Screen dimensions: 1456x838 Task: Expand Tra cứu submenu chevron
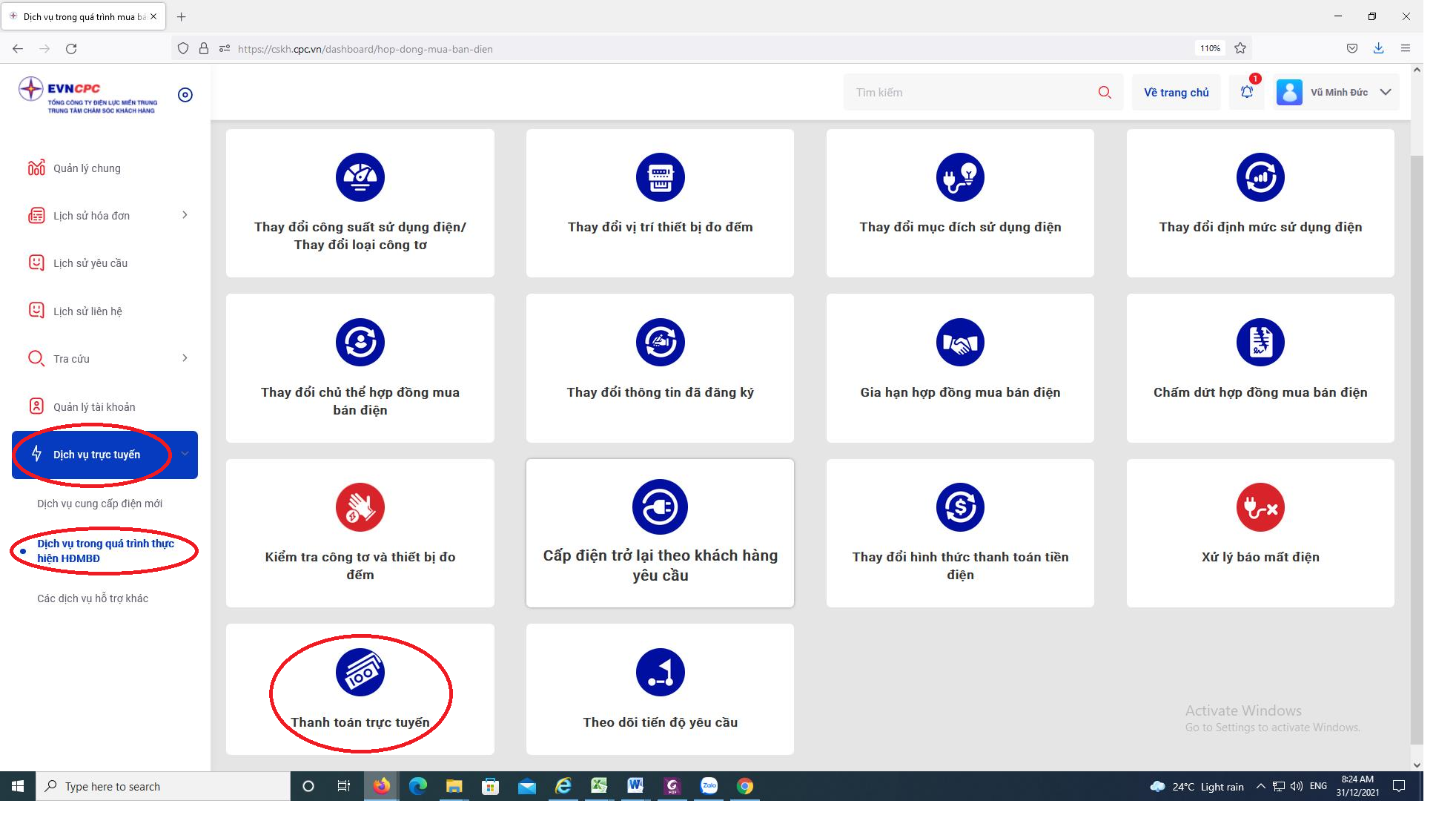(x=185, y=358)
